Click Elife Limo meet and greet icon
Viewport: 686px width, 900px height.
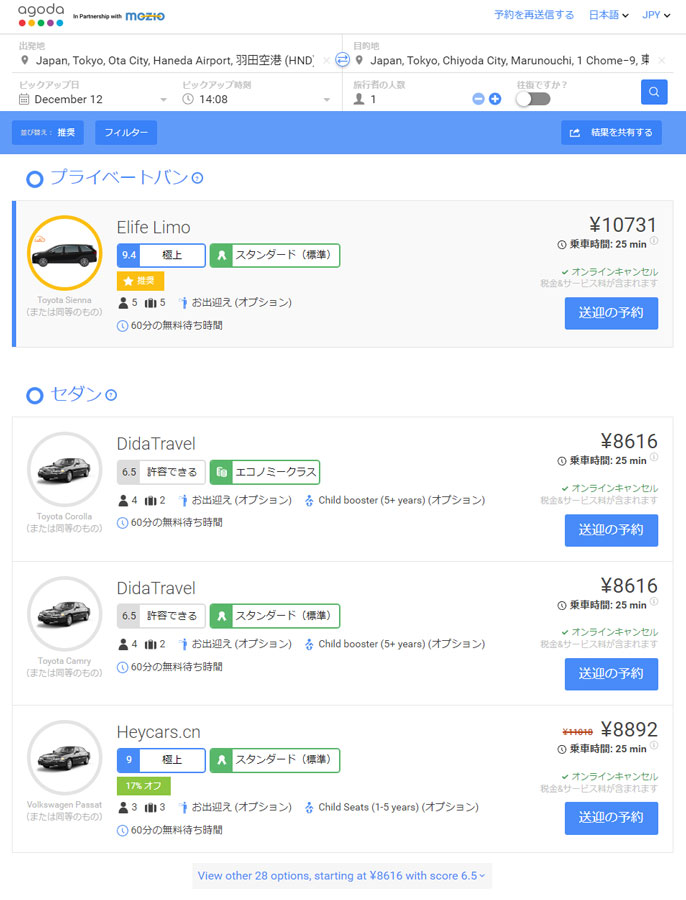[183, 303]
